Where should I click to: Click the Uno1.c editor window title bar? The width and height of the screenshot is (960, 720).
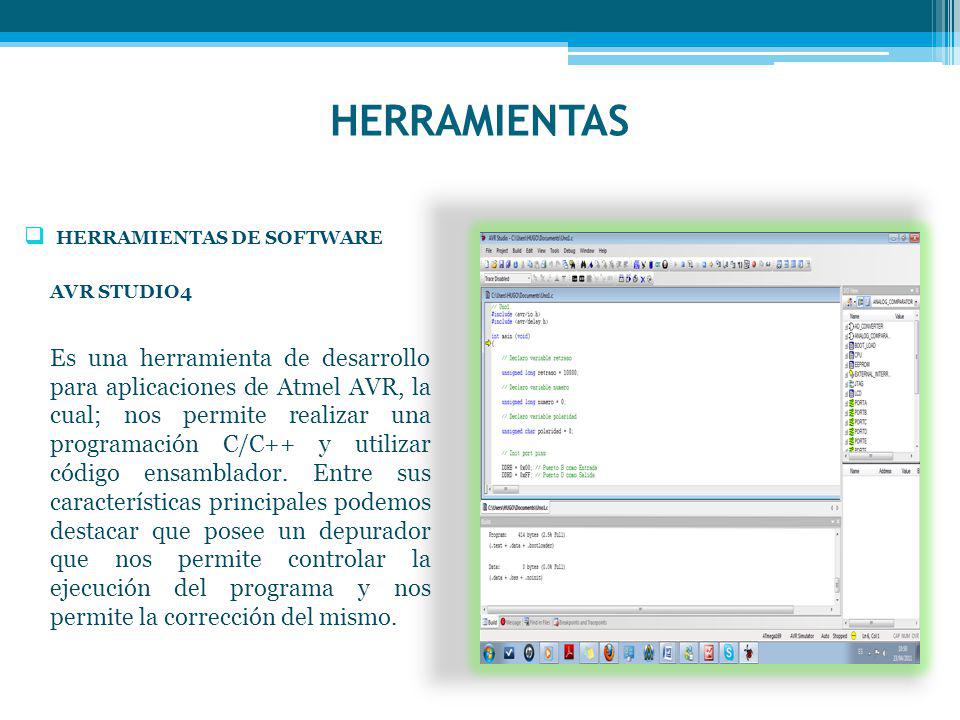661,295
